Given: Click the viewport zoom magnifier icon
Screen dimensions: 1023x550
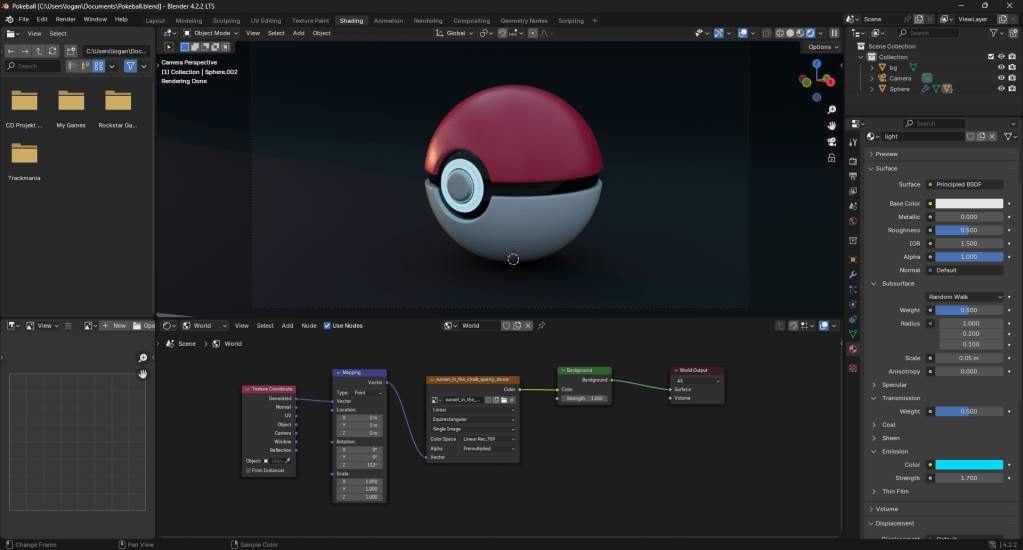Looking at the screenshot, I should click(832, 108).
